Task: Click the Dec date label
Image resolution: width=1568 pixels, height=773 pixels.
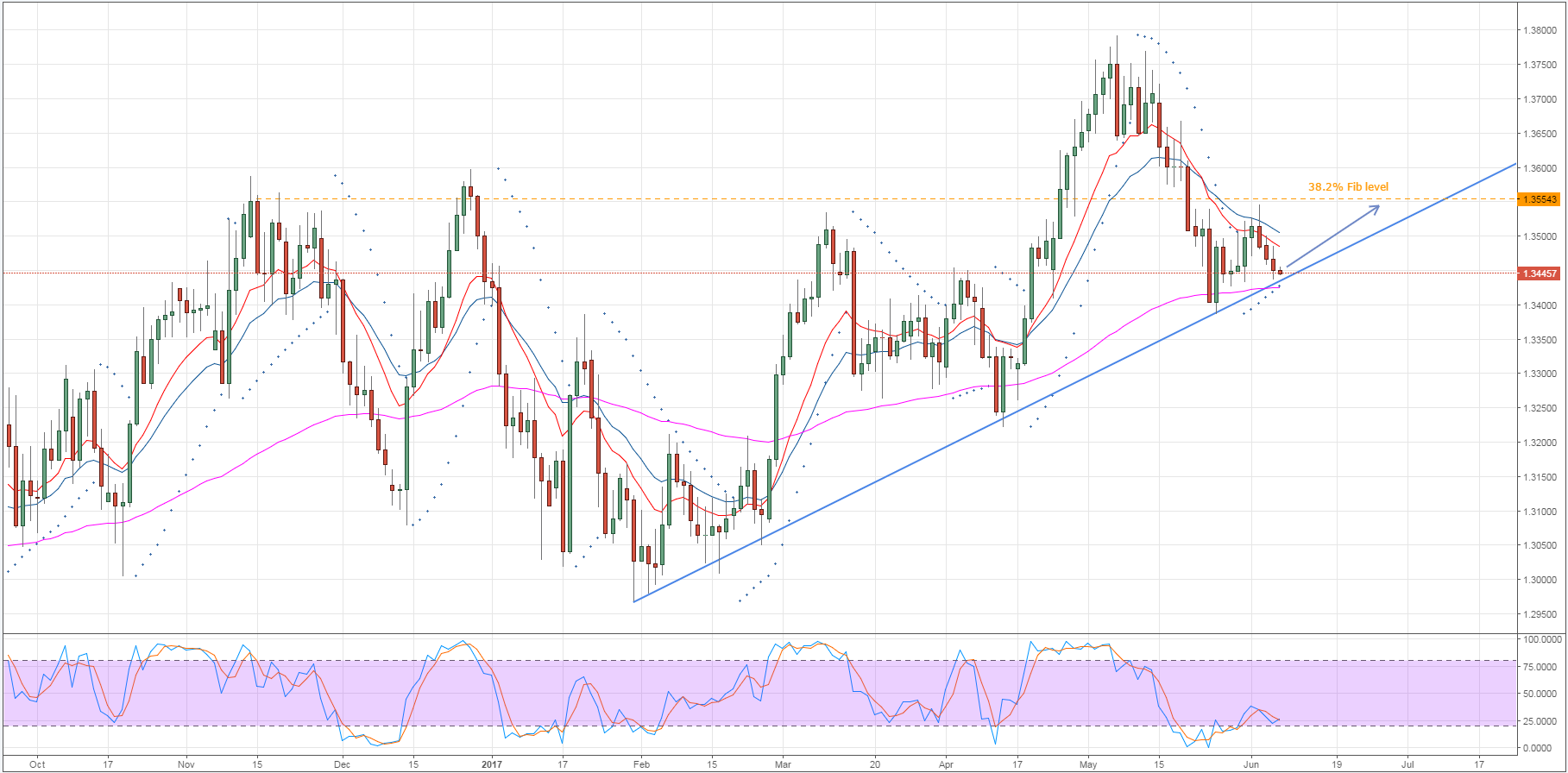Action: click(342, 764)
